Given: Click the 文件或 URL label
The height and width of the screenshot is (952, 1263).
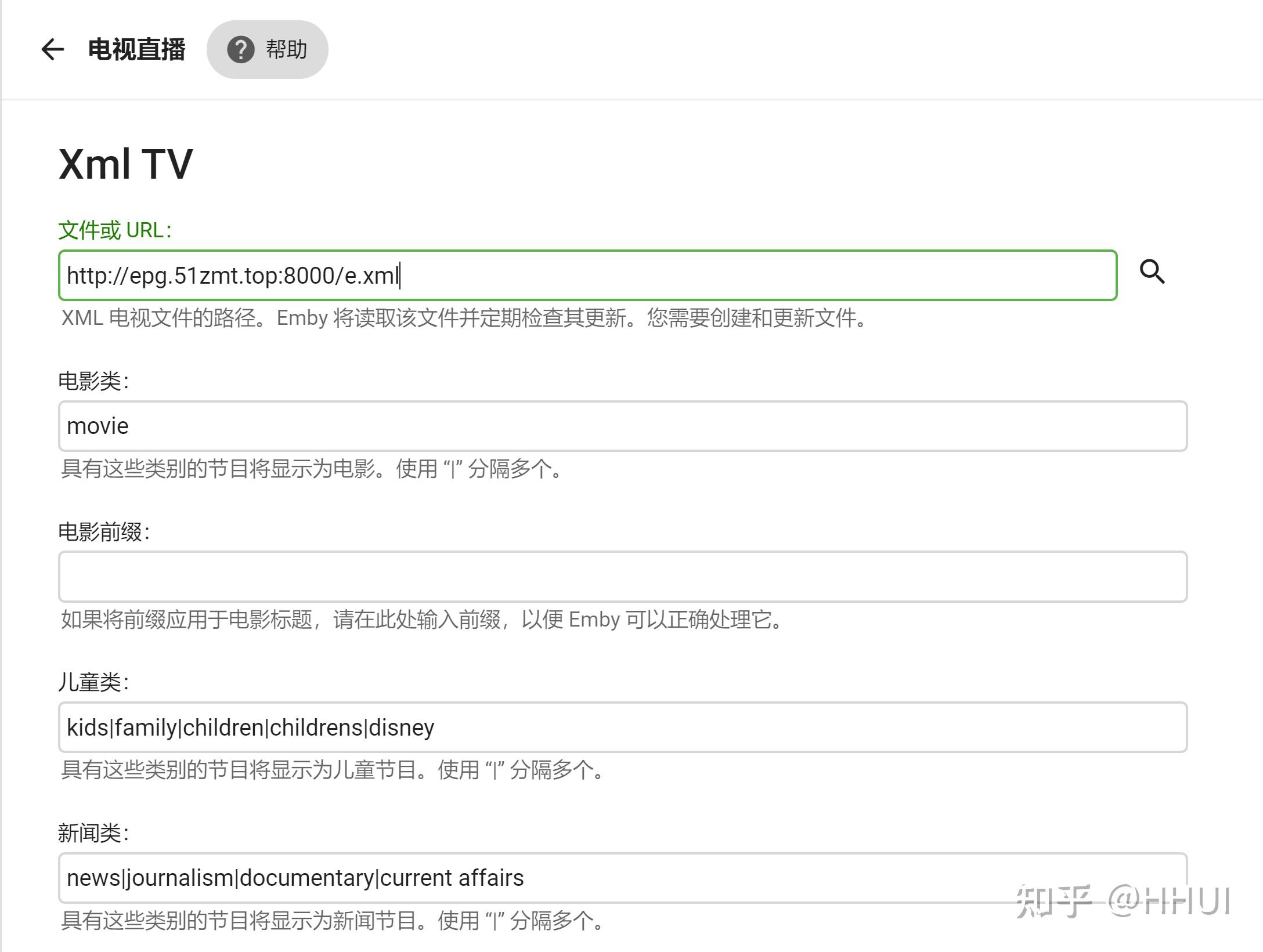Looking at the screenshot, I should point(114,230).
